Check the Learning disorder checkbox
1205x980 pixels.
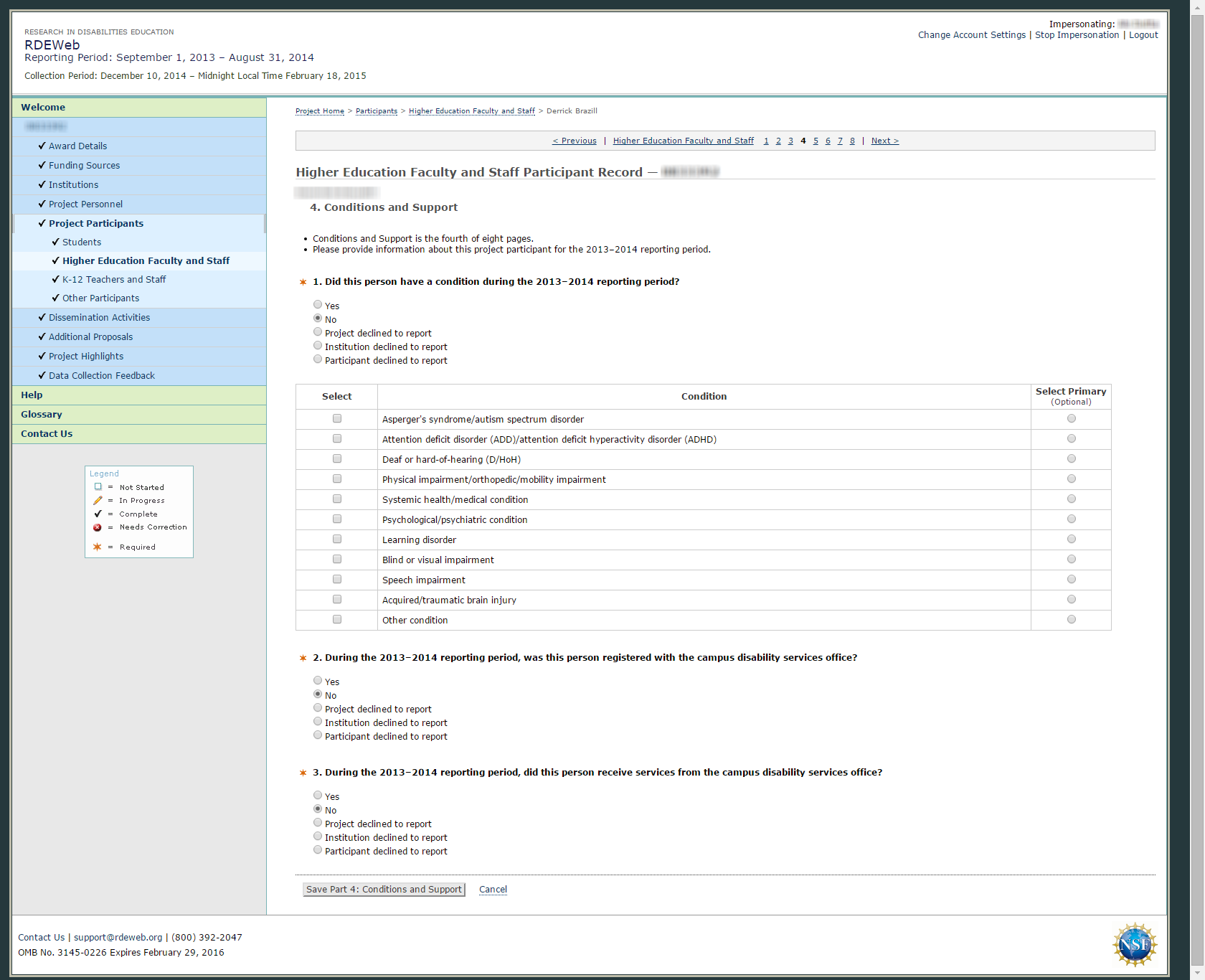pos(337,540)
